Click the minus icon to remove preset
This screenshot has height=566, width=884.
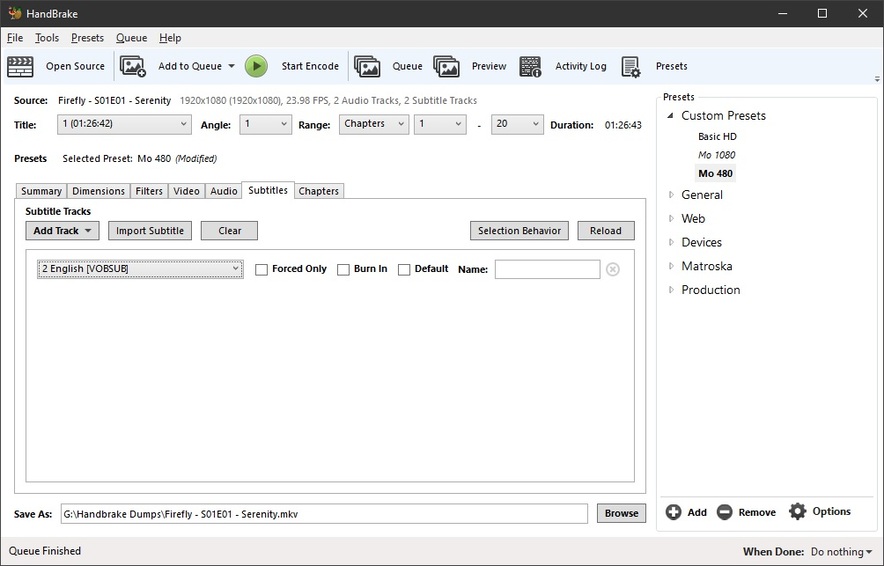click(724, 512)
